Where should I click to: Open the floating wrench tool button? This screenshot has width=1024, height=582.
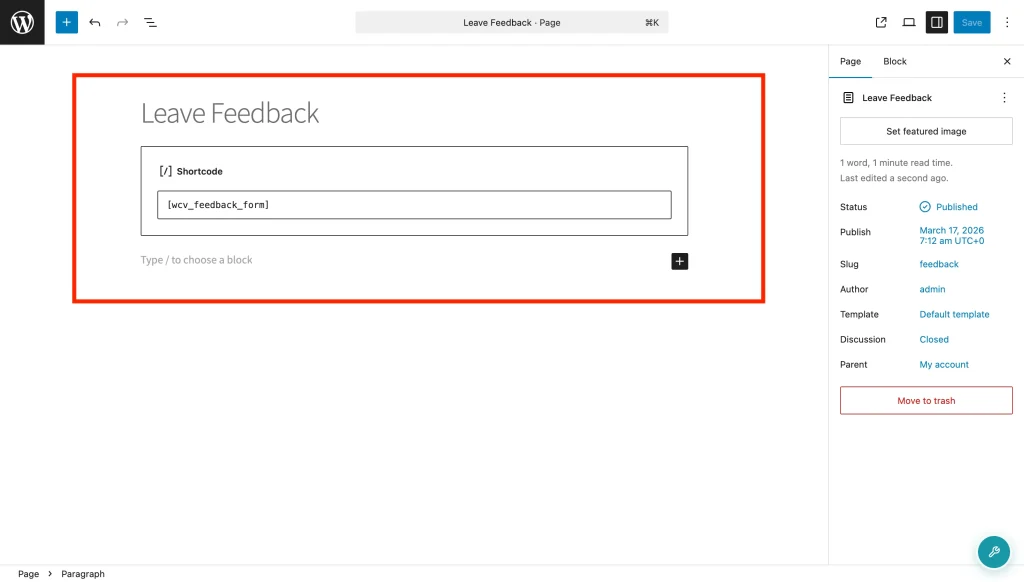click(994, 552)
